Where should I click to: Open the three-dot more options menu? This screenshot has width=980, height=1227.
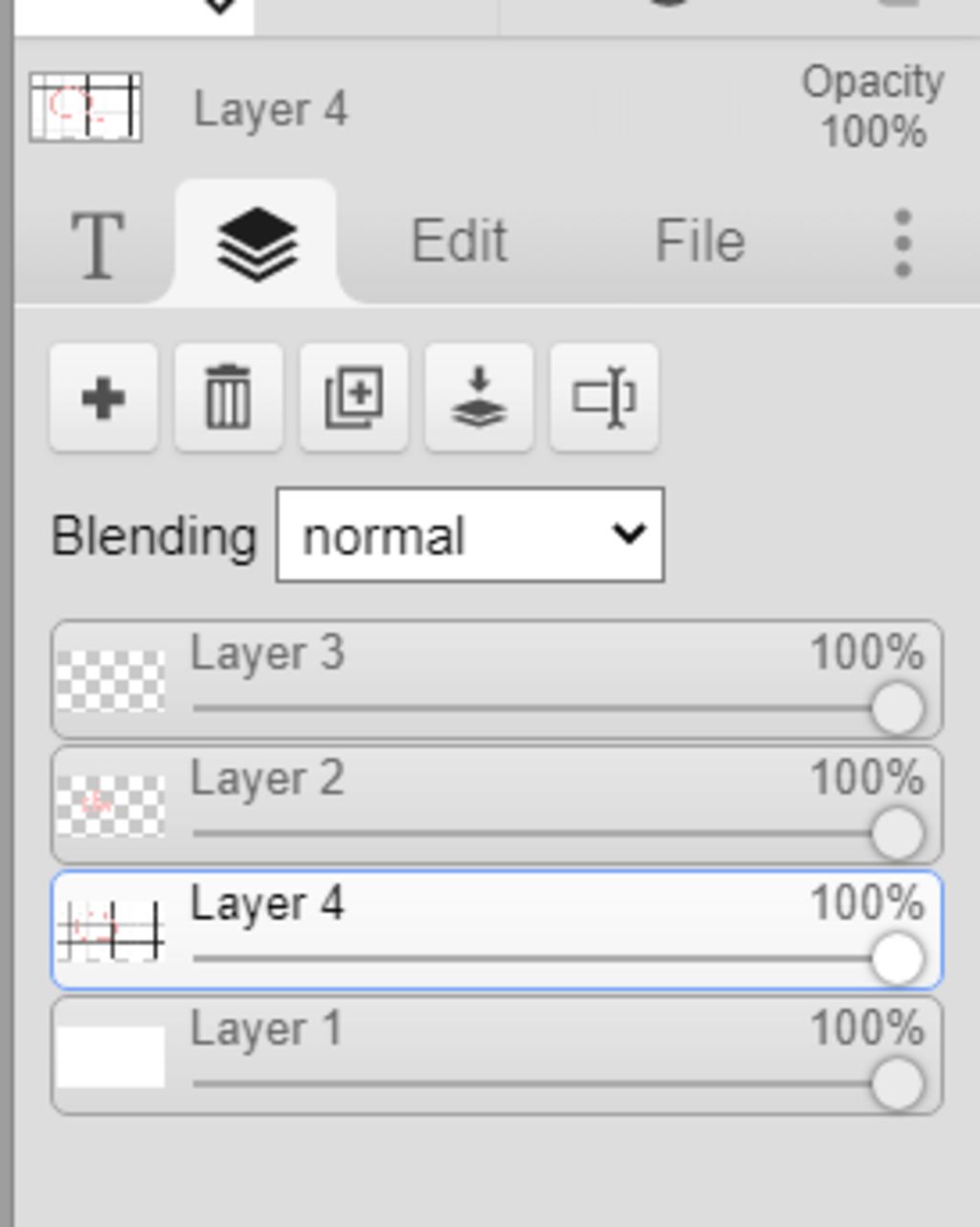(x=902, y=245)
